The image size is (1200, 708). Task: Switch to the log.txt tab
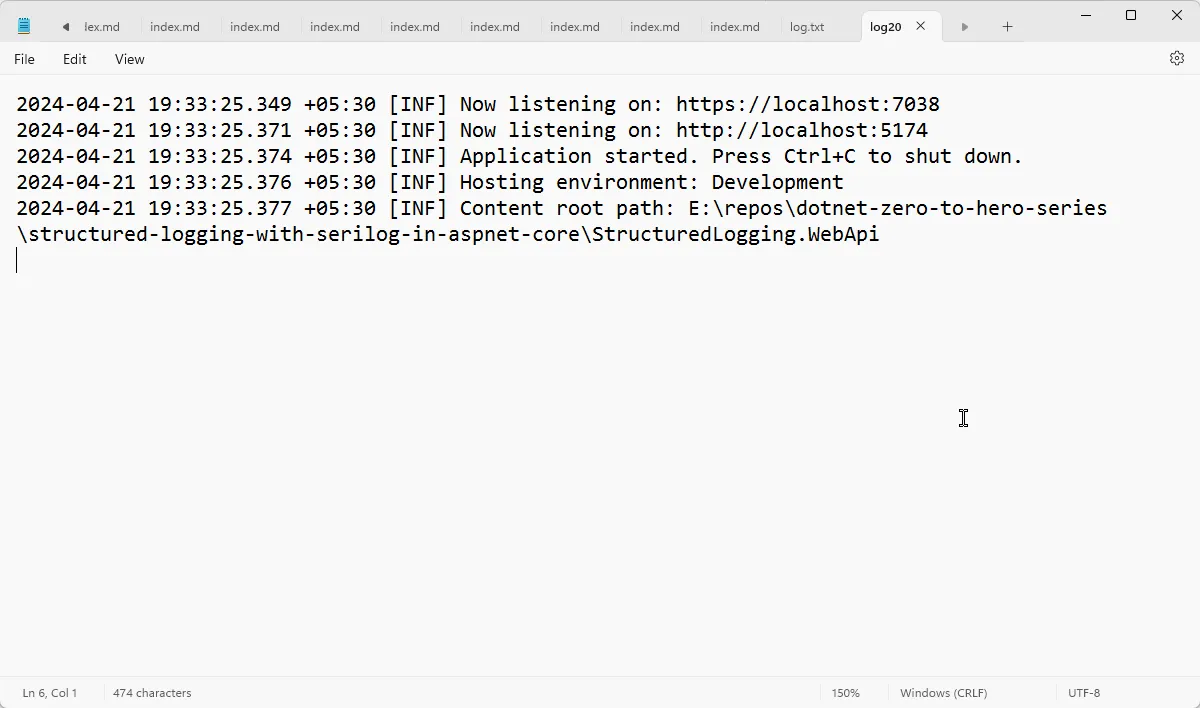807,27
